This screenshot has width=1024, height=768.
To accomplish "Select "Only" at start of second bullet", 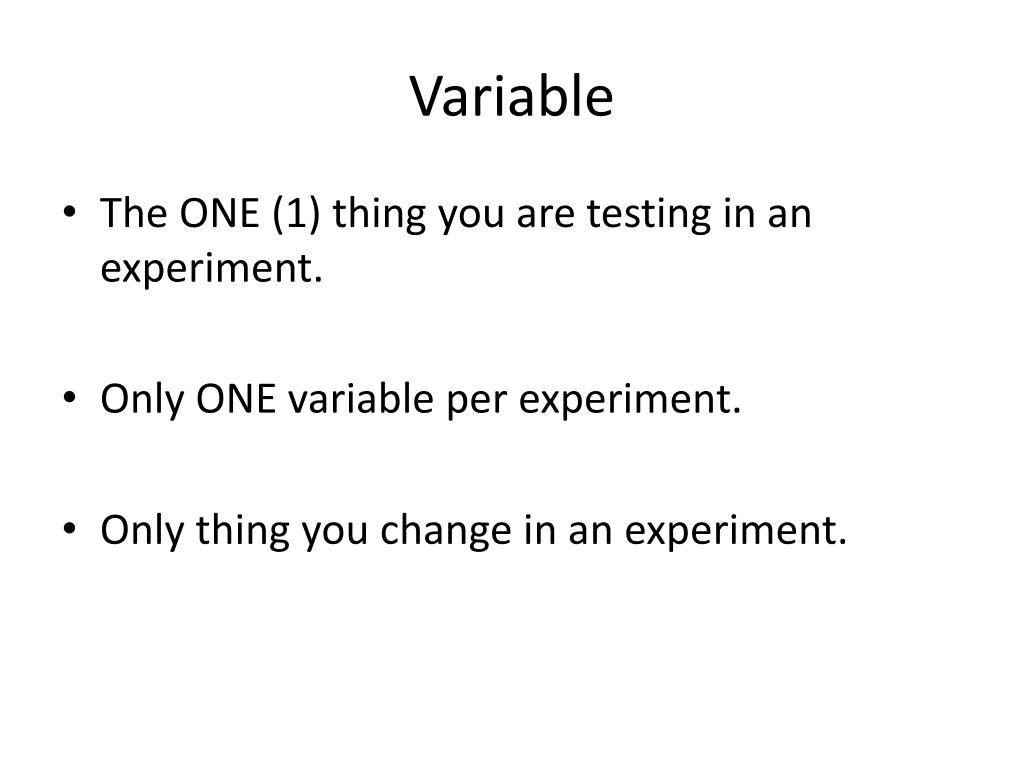I will coord(142,400).
